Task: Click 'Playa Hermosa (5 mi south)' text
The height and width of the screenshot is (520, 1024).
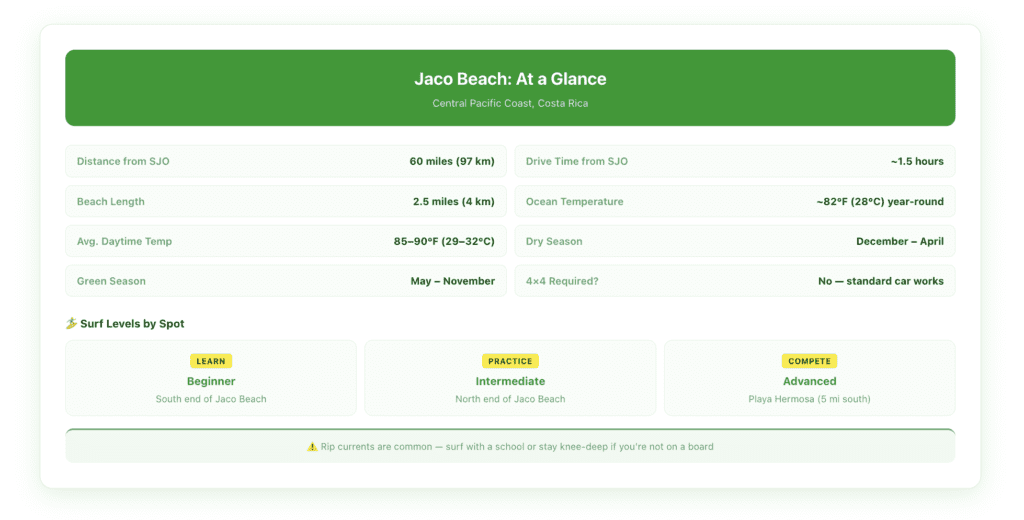Action: coord(809,398)
